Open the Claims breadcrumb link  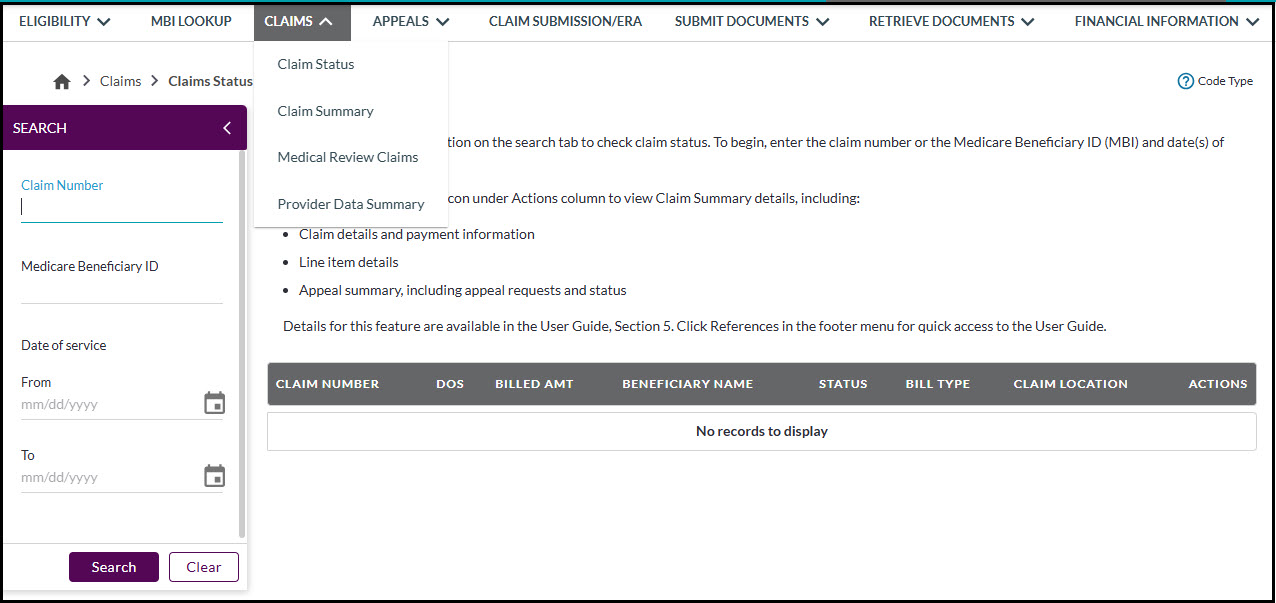pyautogui.click(x=120, y=81)
